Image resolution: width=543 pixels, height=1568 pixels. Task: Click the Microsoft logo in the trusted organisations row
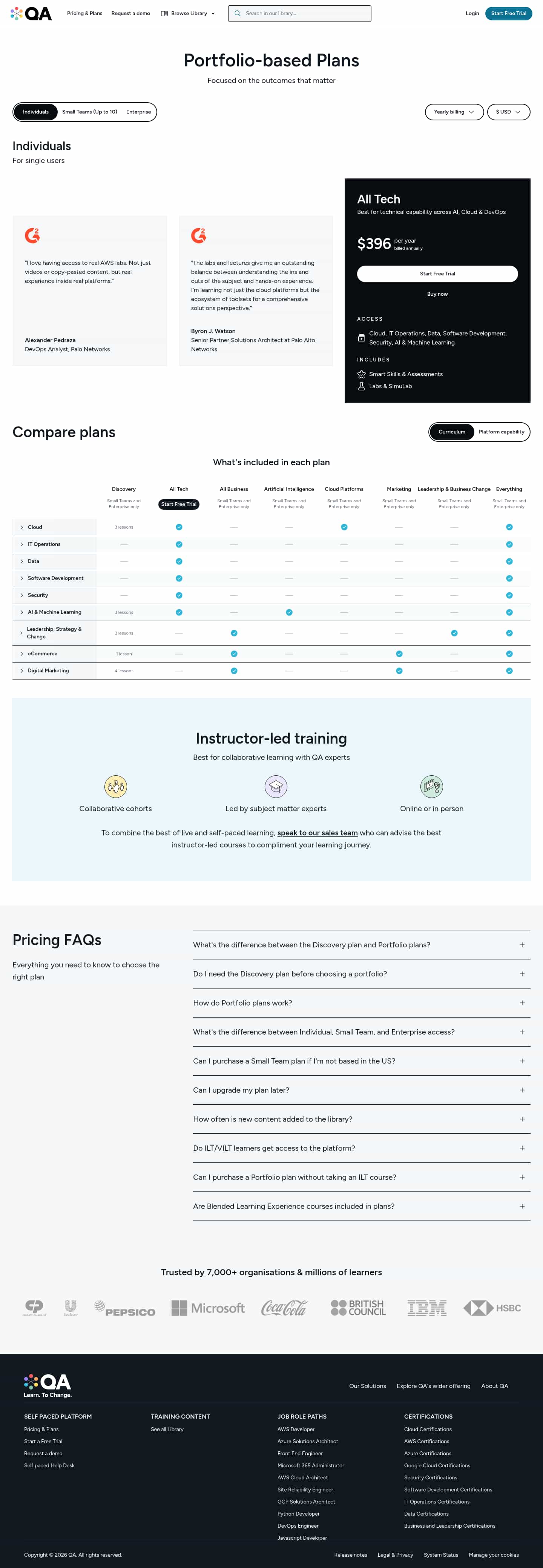coord(208,1307)
